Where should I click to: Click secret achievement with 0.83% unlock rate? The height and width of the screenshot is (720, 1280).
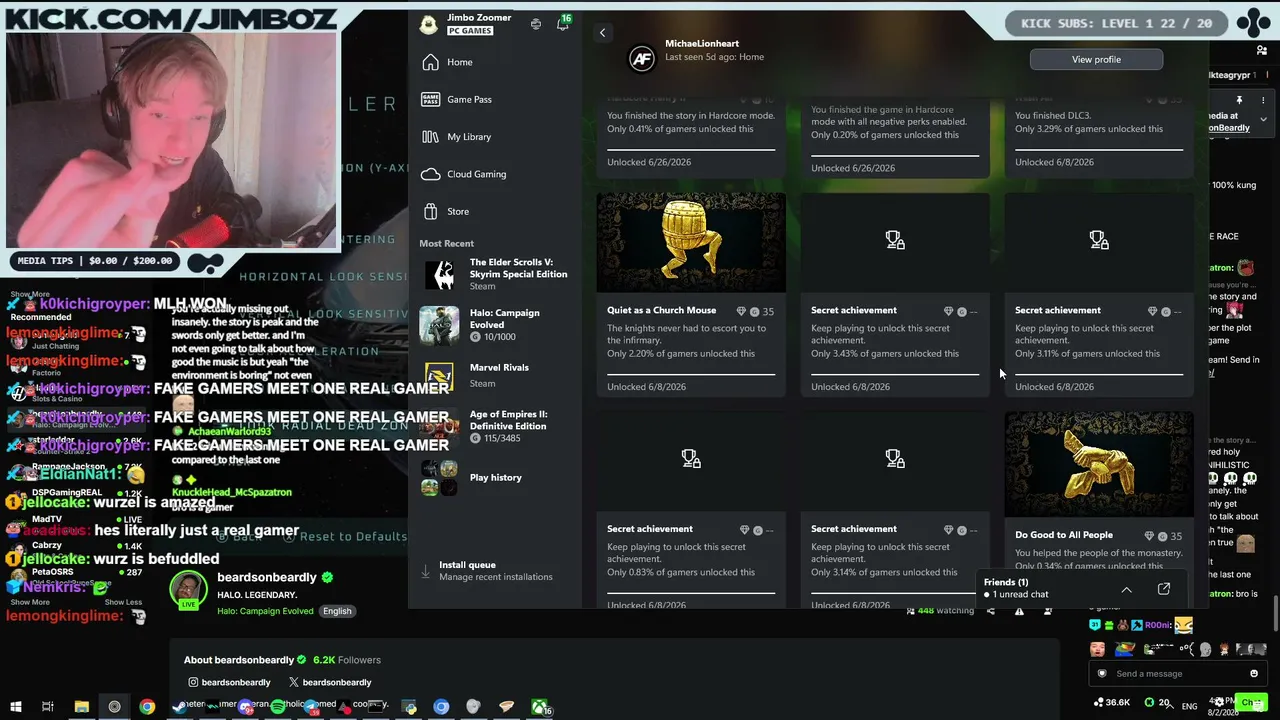point(691,509)
